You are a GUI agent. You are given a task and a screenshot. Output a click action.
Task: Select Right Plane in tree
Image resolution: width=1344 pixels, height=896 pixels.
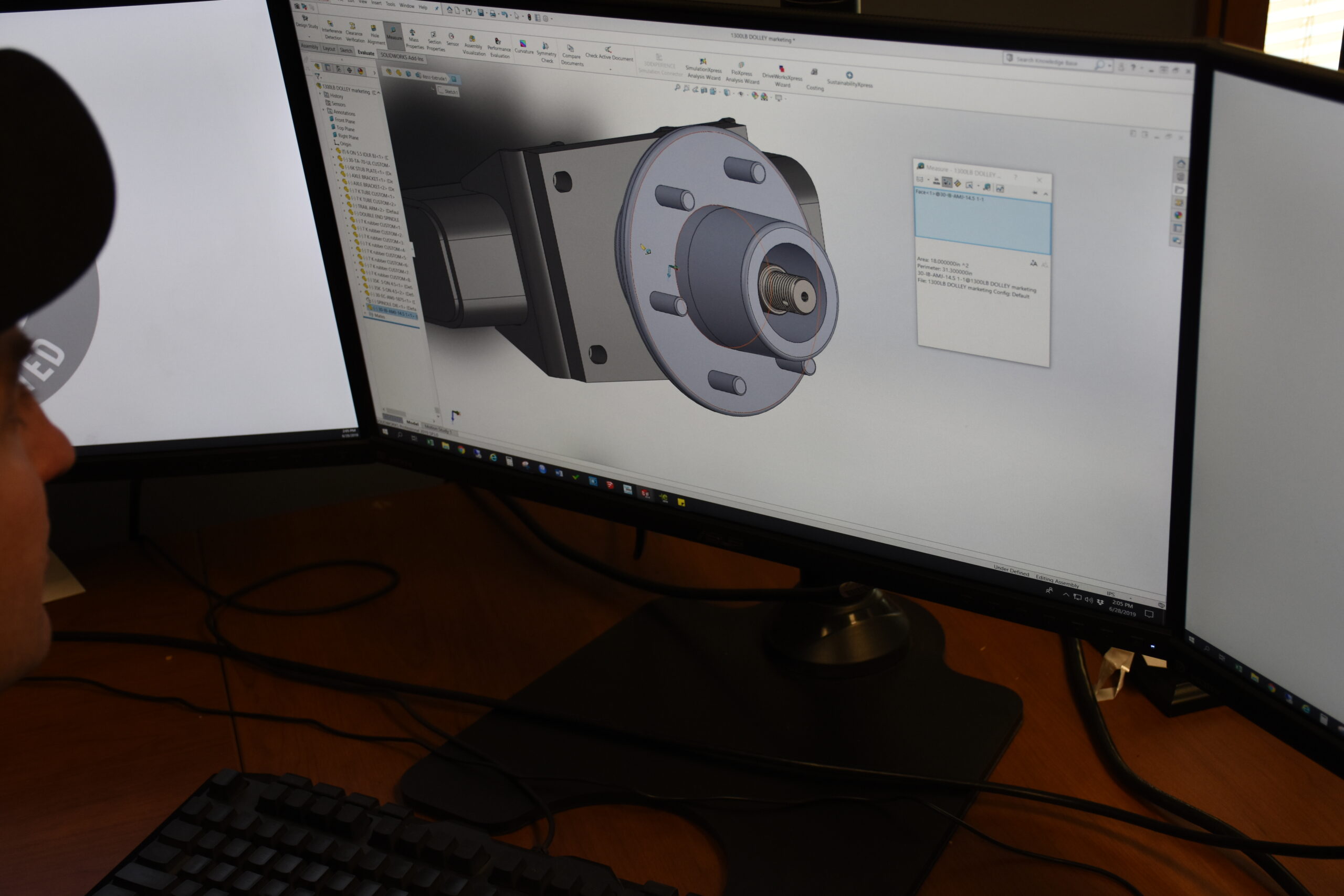tap(346, 136)
